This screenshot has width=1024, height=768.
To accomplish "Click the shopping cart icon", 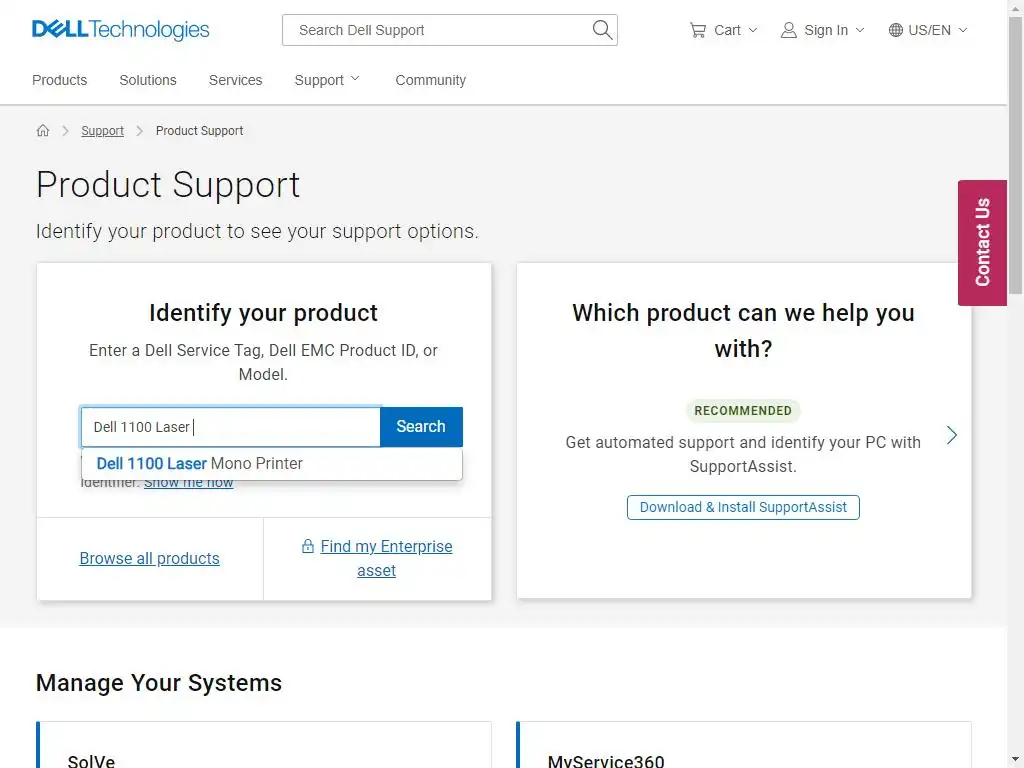I will [698, 30].
